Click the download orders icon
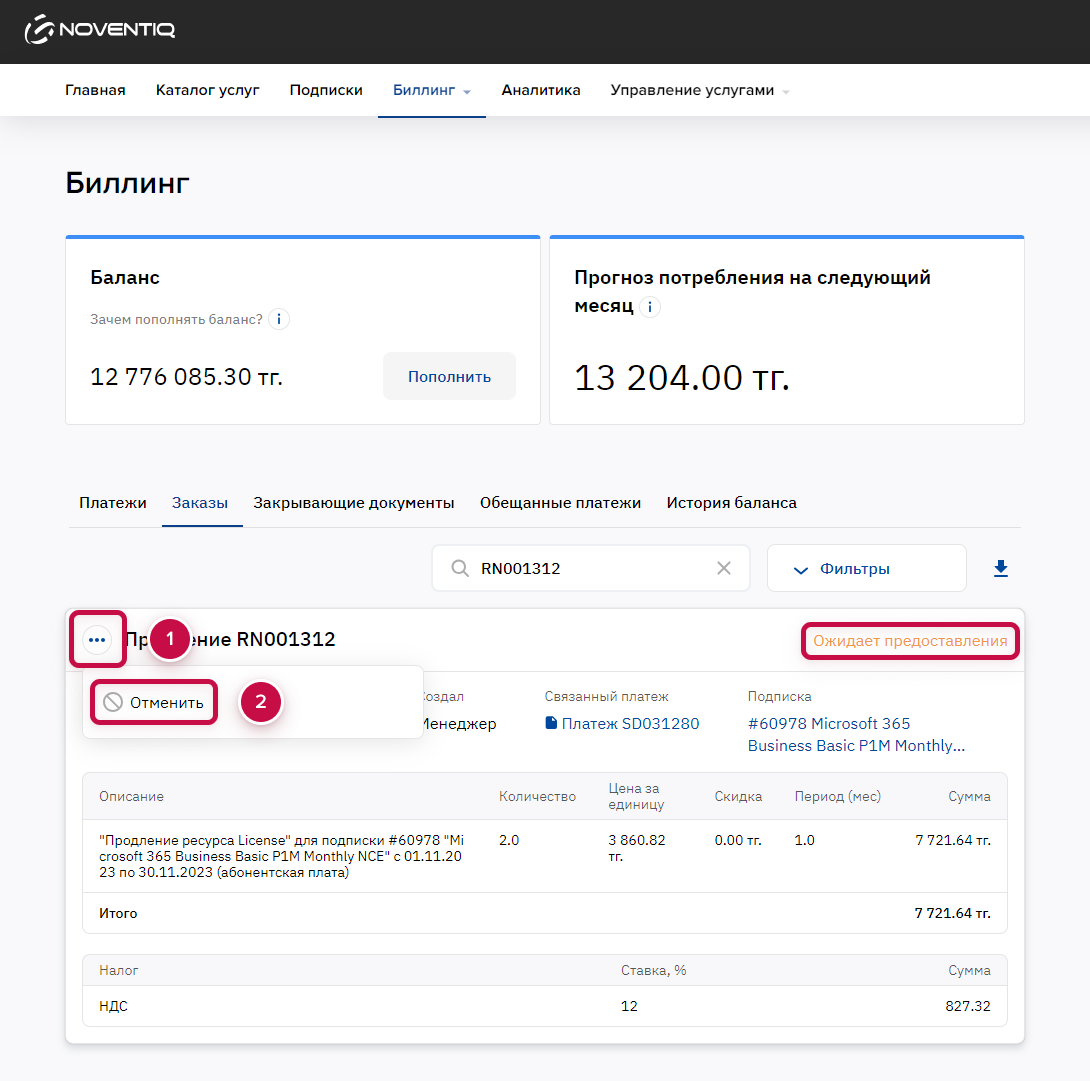This screenshot has height=1081, width=1090. tap(1000, 569)
